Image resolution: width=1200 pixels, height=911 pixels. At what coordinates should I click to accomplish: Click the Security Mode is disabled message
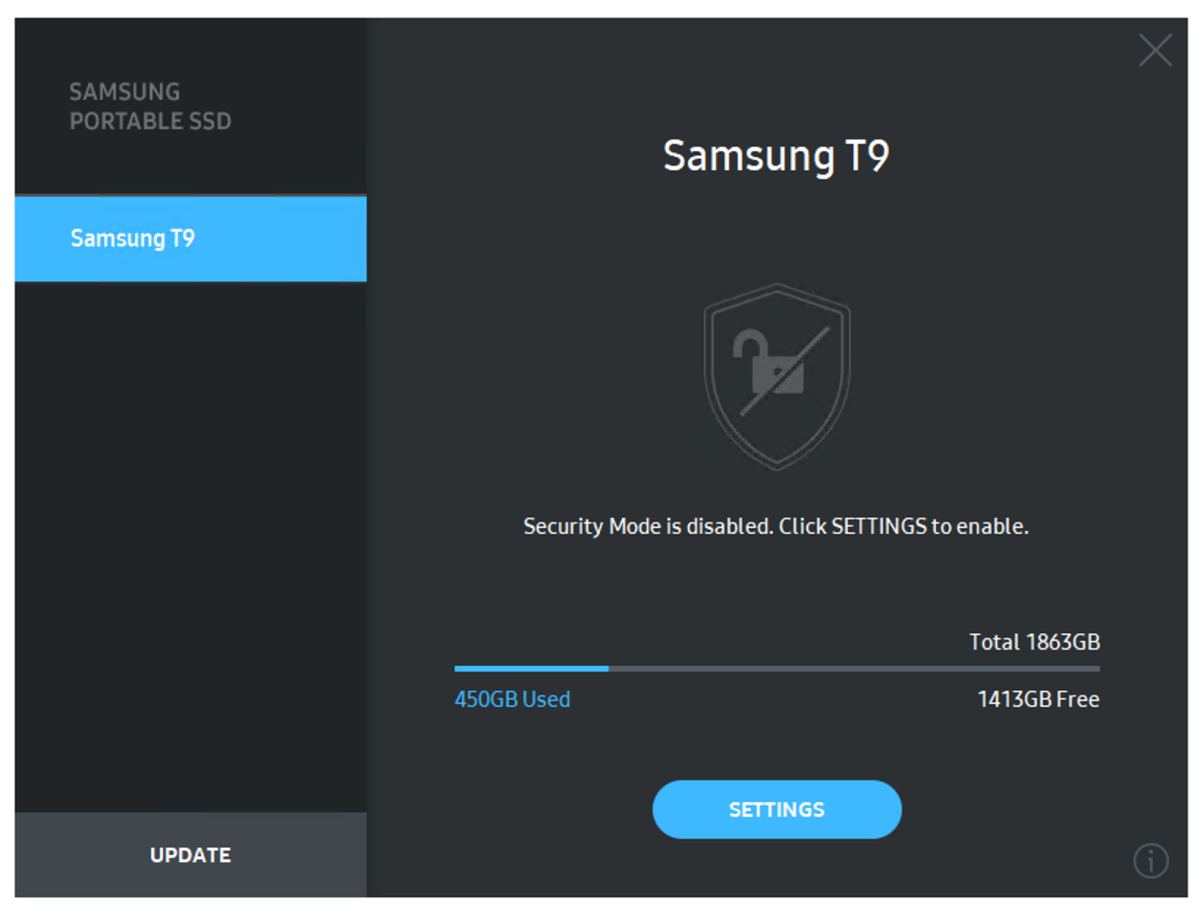click(x=776, y=526)
